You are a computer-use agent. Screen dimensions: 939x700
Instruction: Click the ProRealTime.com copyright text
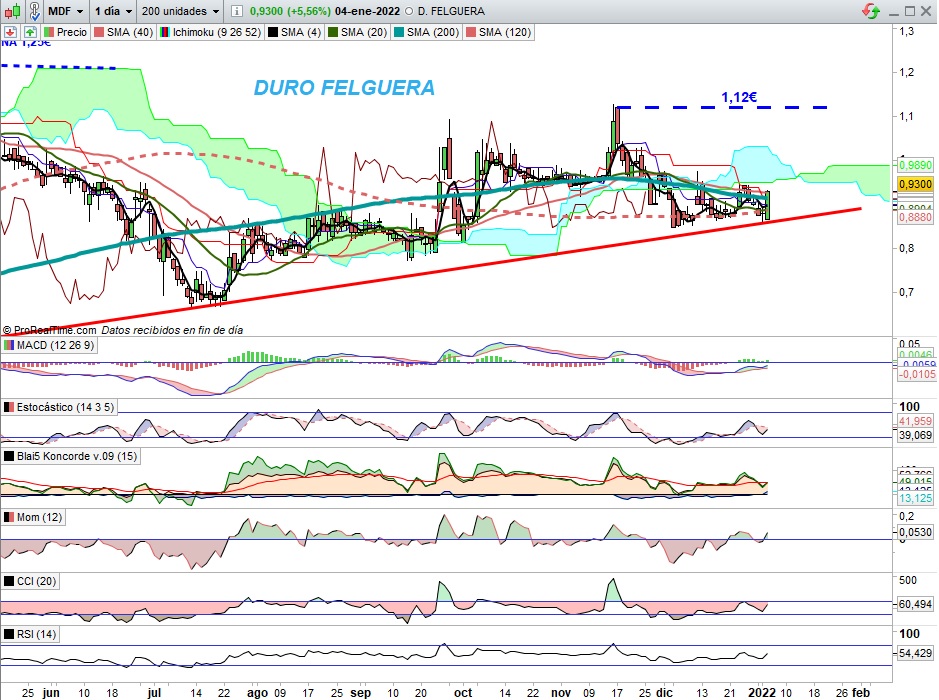point(50,330)
